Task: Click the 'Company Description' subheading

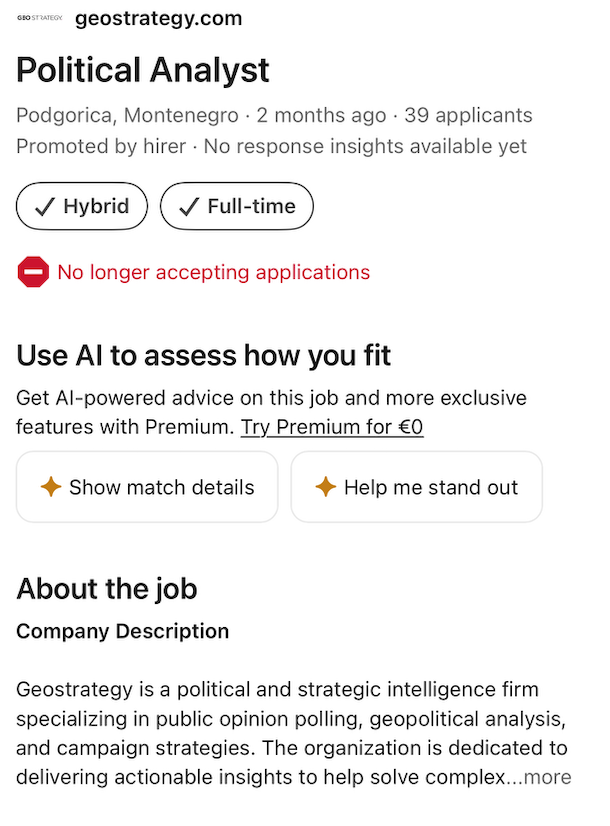Action: click(123, 631)
